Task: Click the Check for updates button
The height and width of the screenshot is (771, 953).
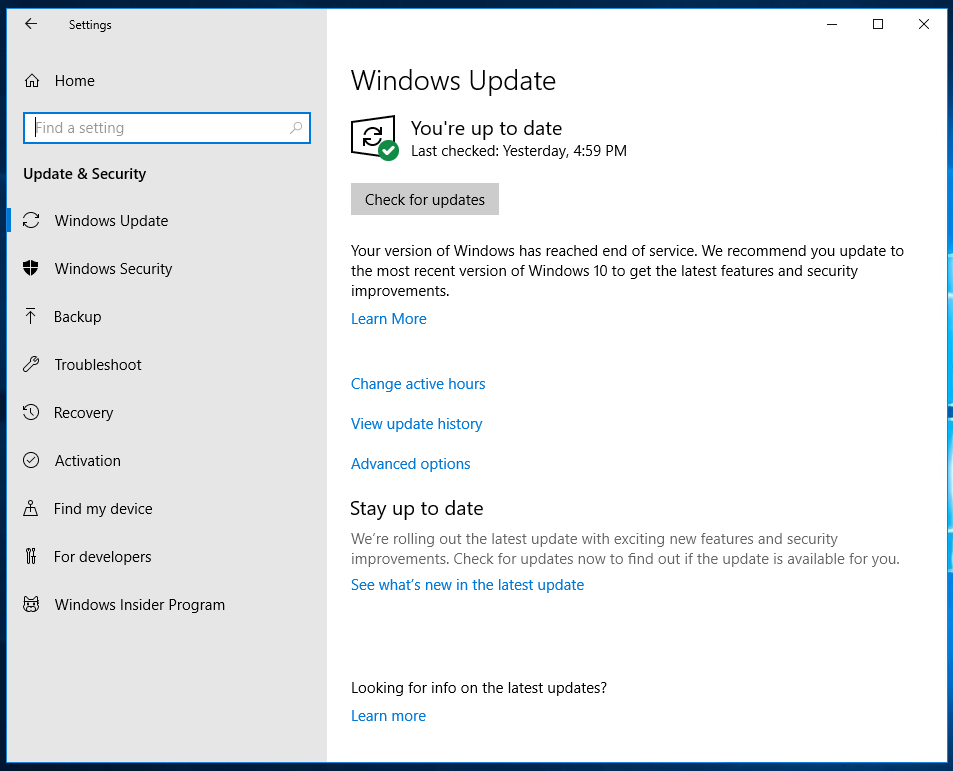Action: point(425,199)
